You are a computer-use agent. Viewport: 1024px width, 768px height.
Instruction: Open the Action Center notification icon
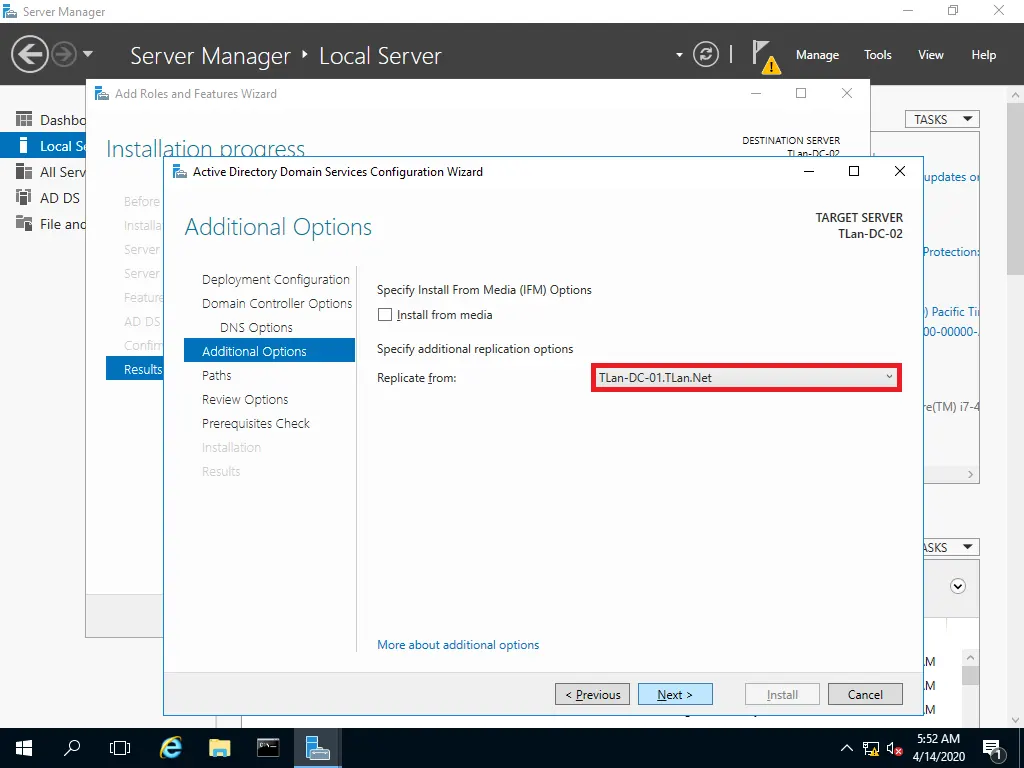pos(992,748)
